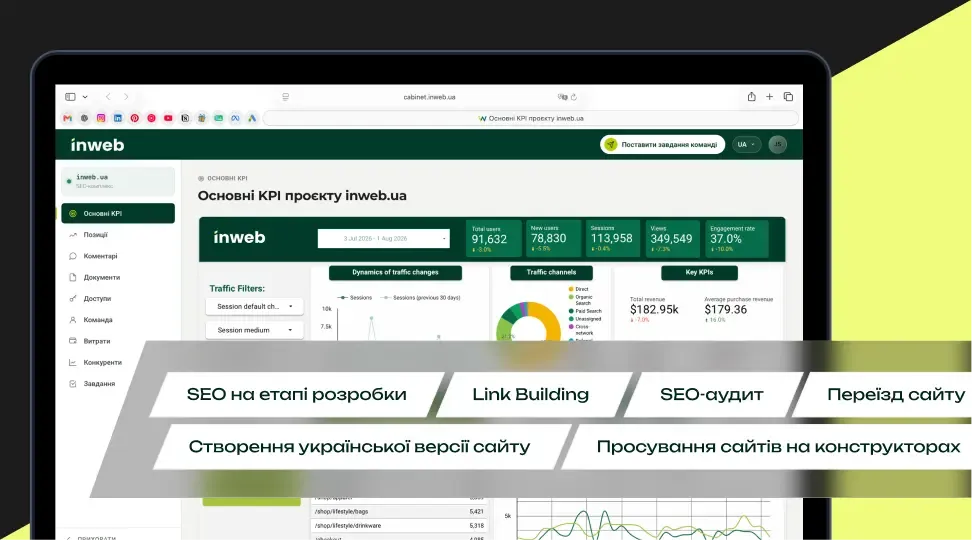Click the traffic channels donut chart
Screen dimensions: 972x540
pos(528,322)
